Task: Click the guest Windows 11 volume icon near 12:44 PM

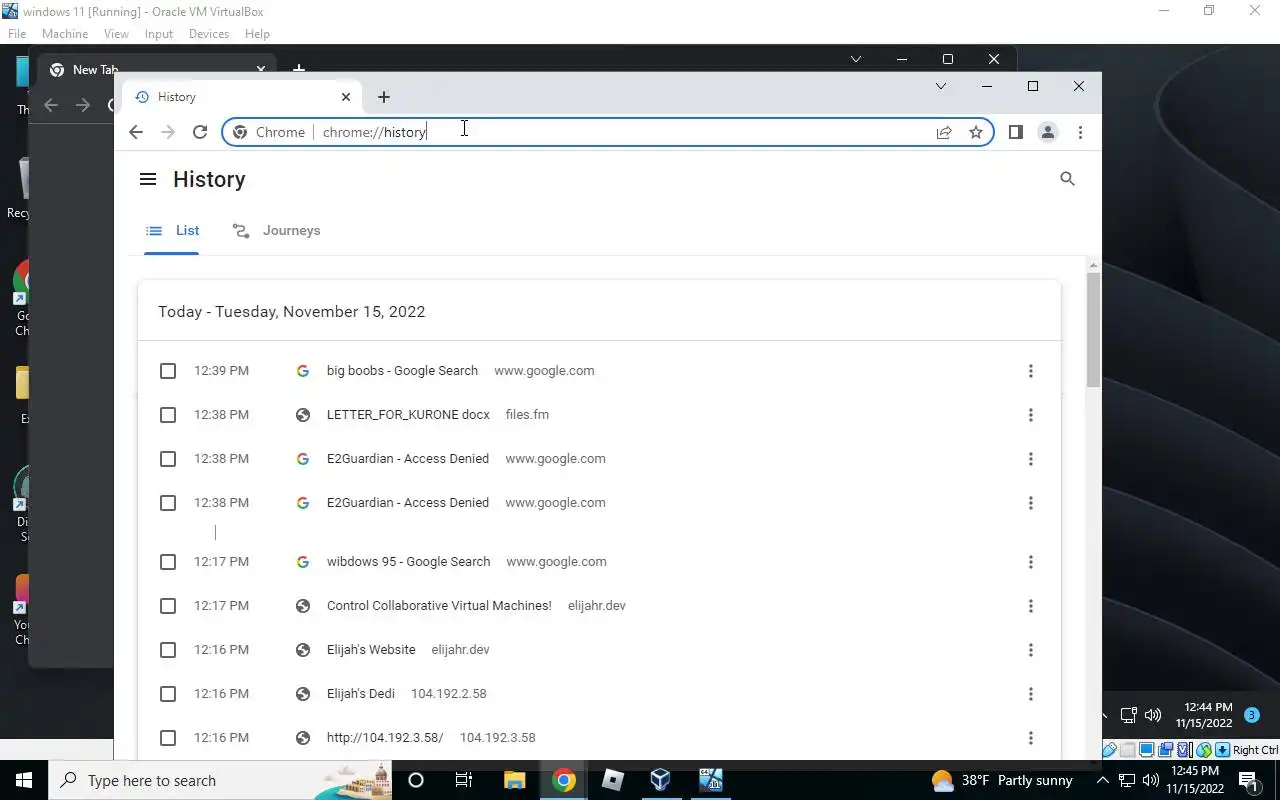Action: [x=1153, y=715]
